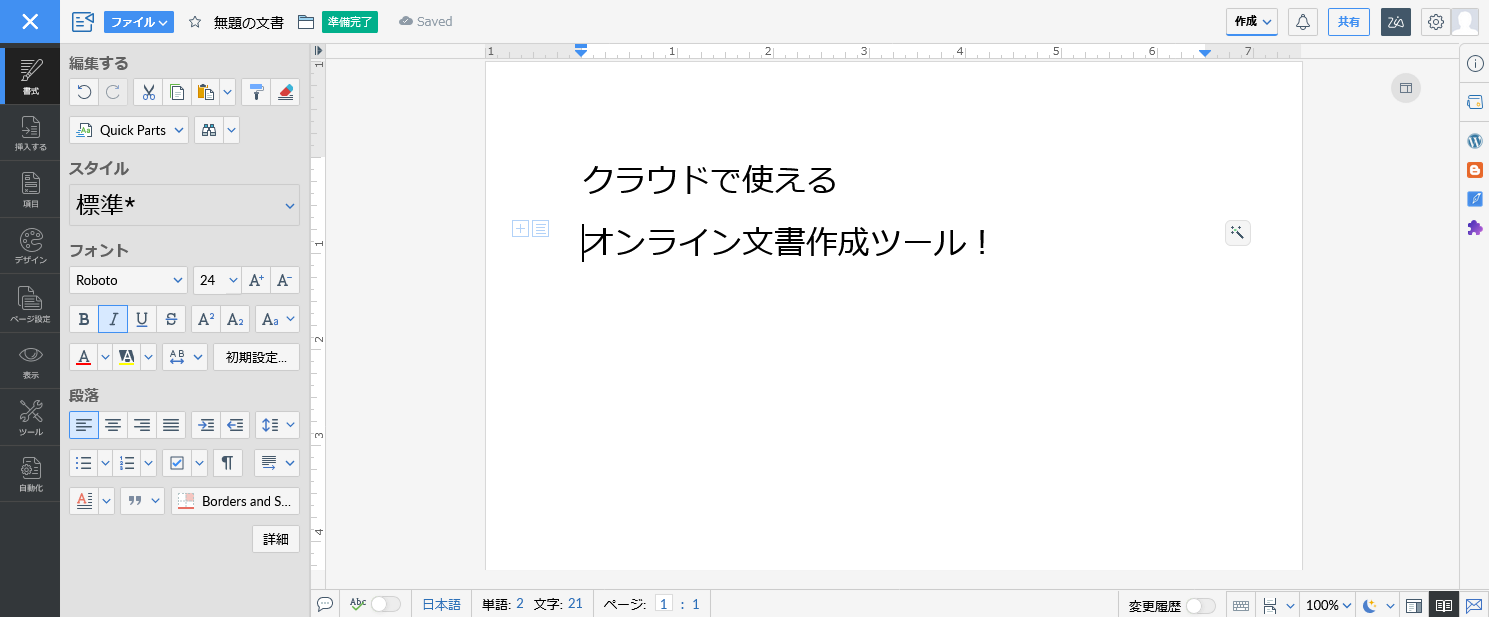The height and width of the screenshot is (617, 1489).
Task: Open the notifications bell
Action: click(1302, 22)
